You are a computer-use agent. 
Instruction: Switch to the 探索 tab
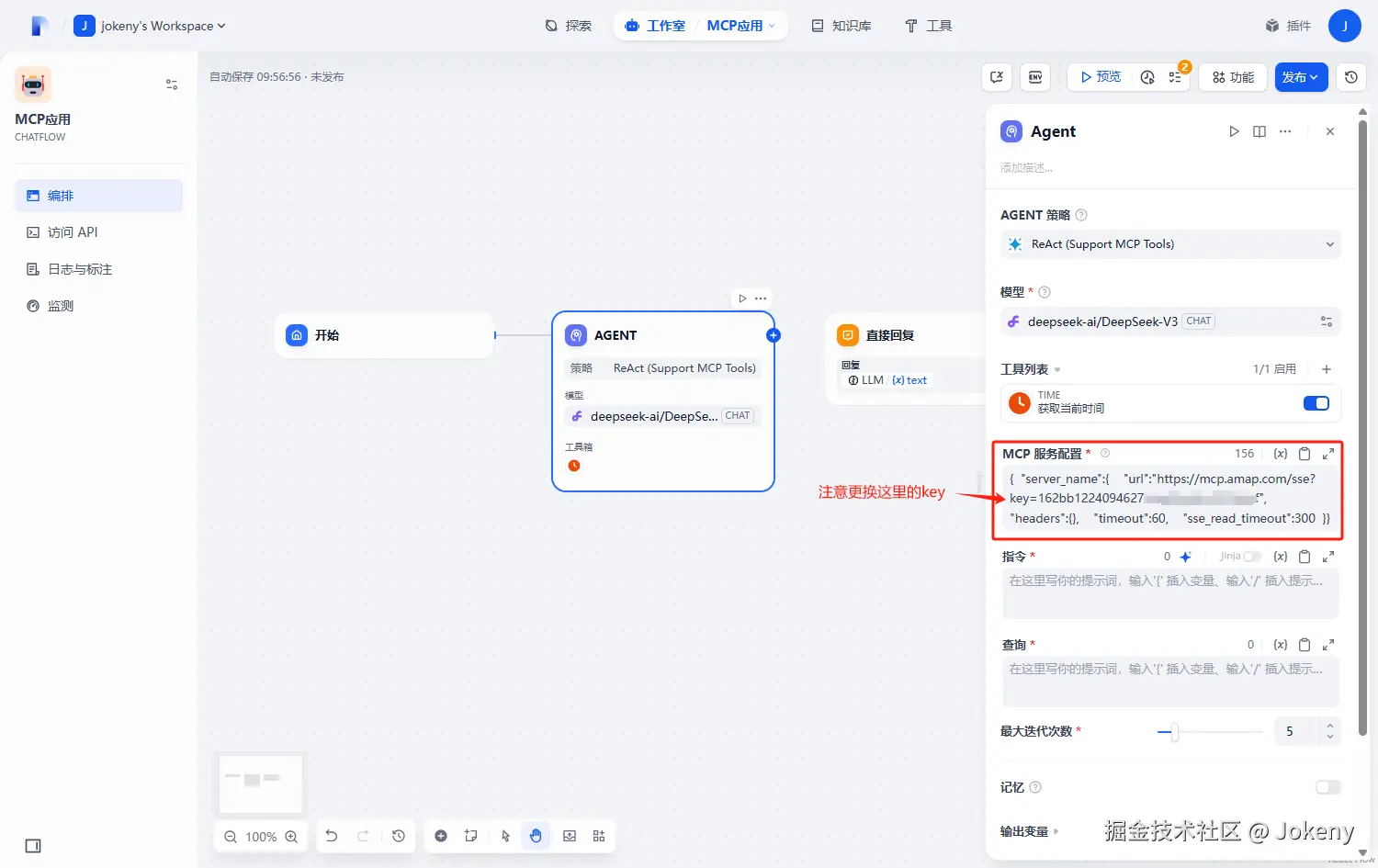pos(568,26)
